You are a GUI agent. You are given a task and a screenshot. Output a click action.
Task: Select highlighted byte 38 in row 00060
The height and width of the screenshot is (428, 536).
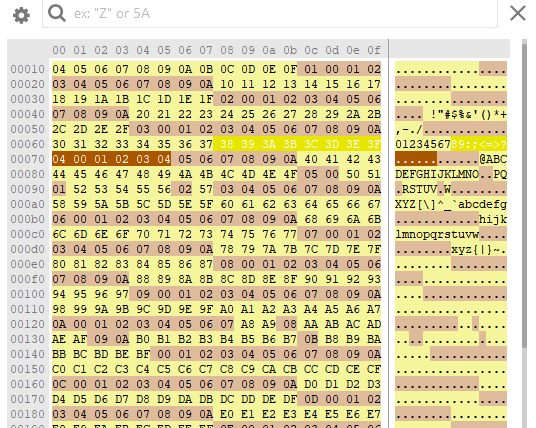(x=227, y=144)
